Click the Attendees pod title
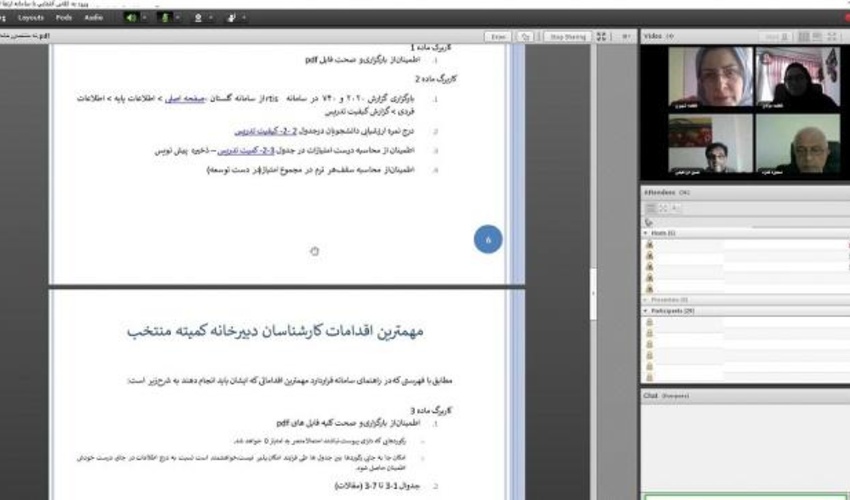 pyautogui.click(x=659, y=193)
